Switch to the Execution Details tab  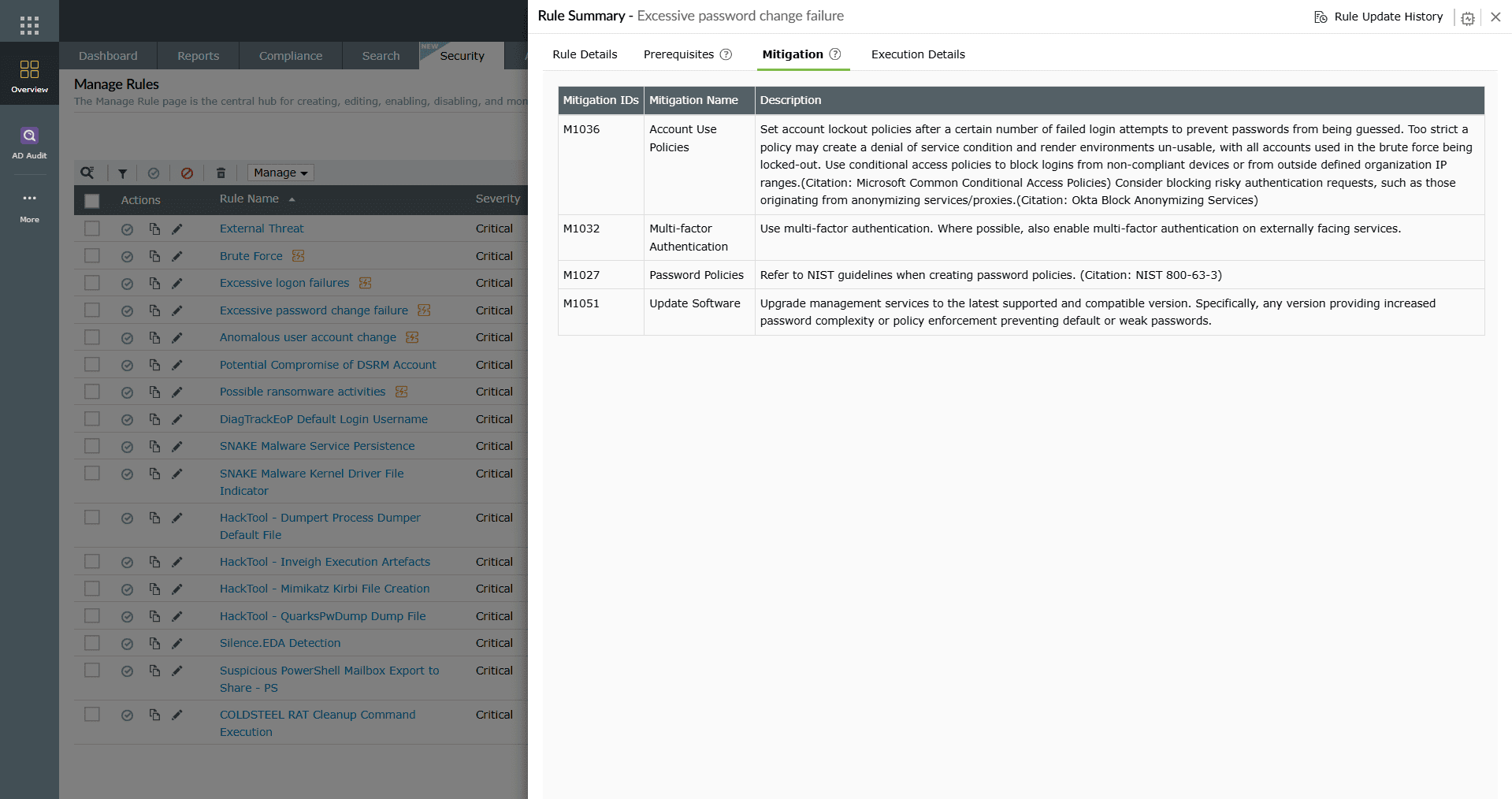tap(918, 54)
